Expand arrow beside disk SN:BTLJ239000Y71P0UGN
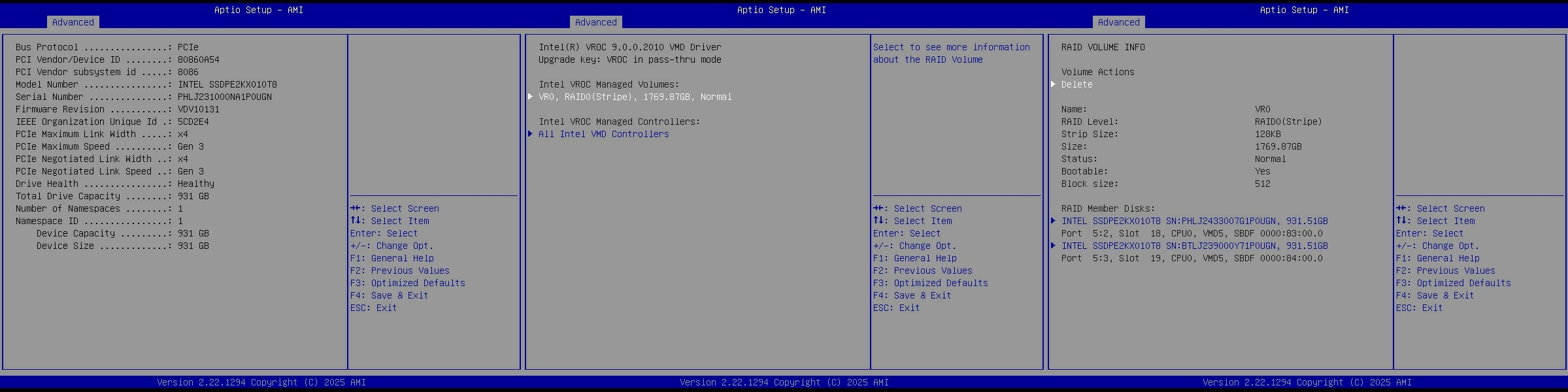Image resolution: width=1568 pixels, height=392 pixels. pos(1053,246)
